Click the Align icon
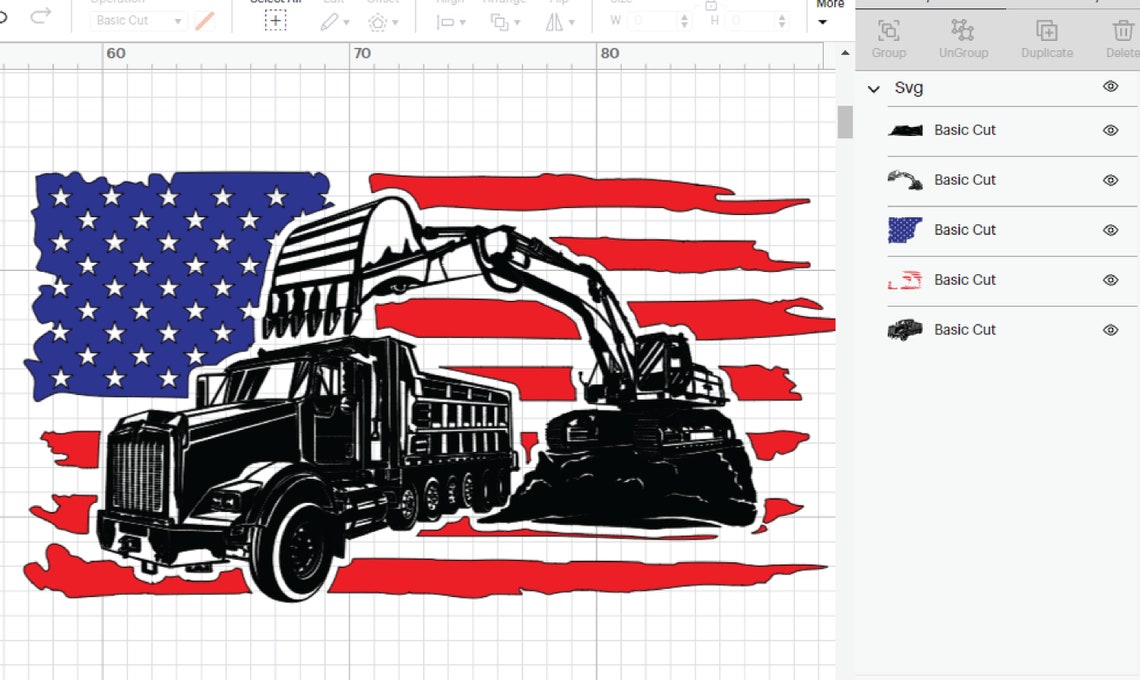 (447, 22)
